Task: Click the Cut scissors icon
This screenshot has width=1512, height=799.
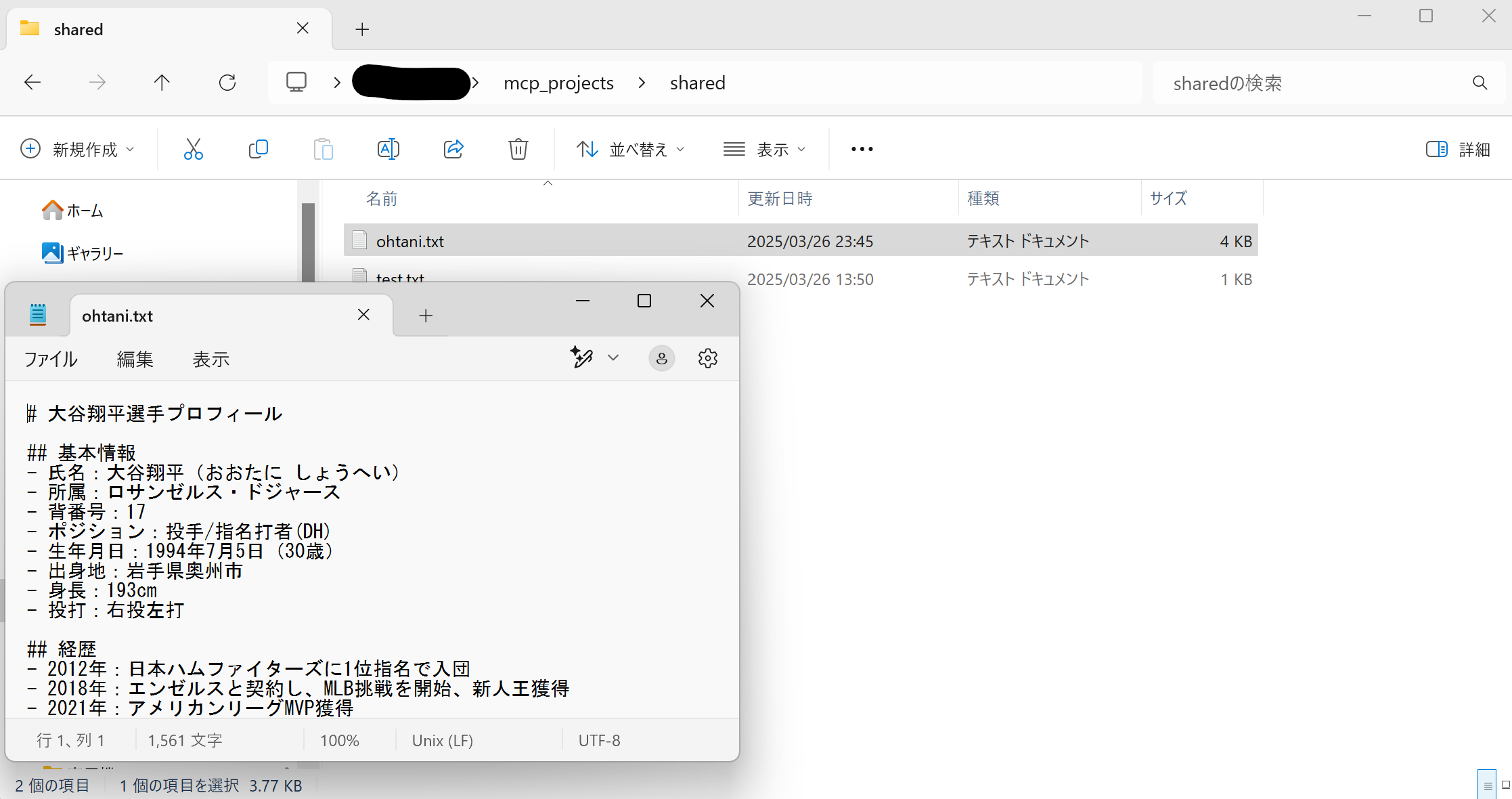Action: click(x=193, y=149)
